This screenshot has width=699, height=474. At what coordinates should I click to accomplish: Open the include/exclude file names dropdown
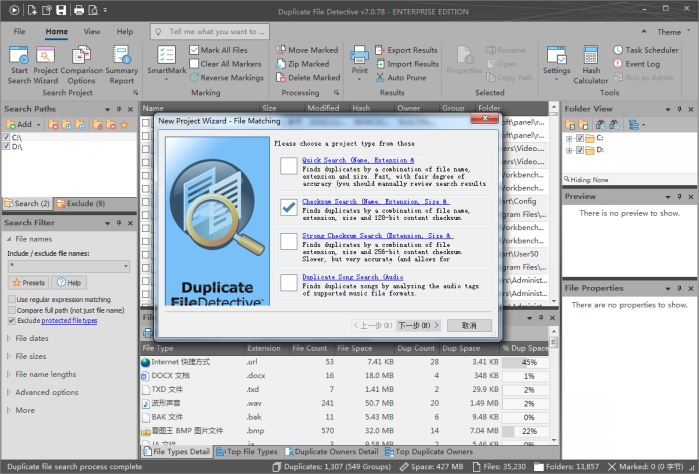(x=126, y=266)
